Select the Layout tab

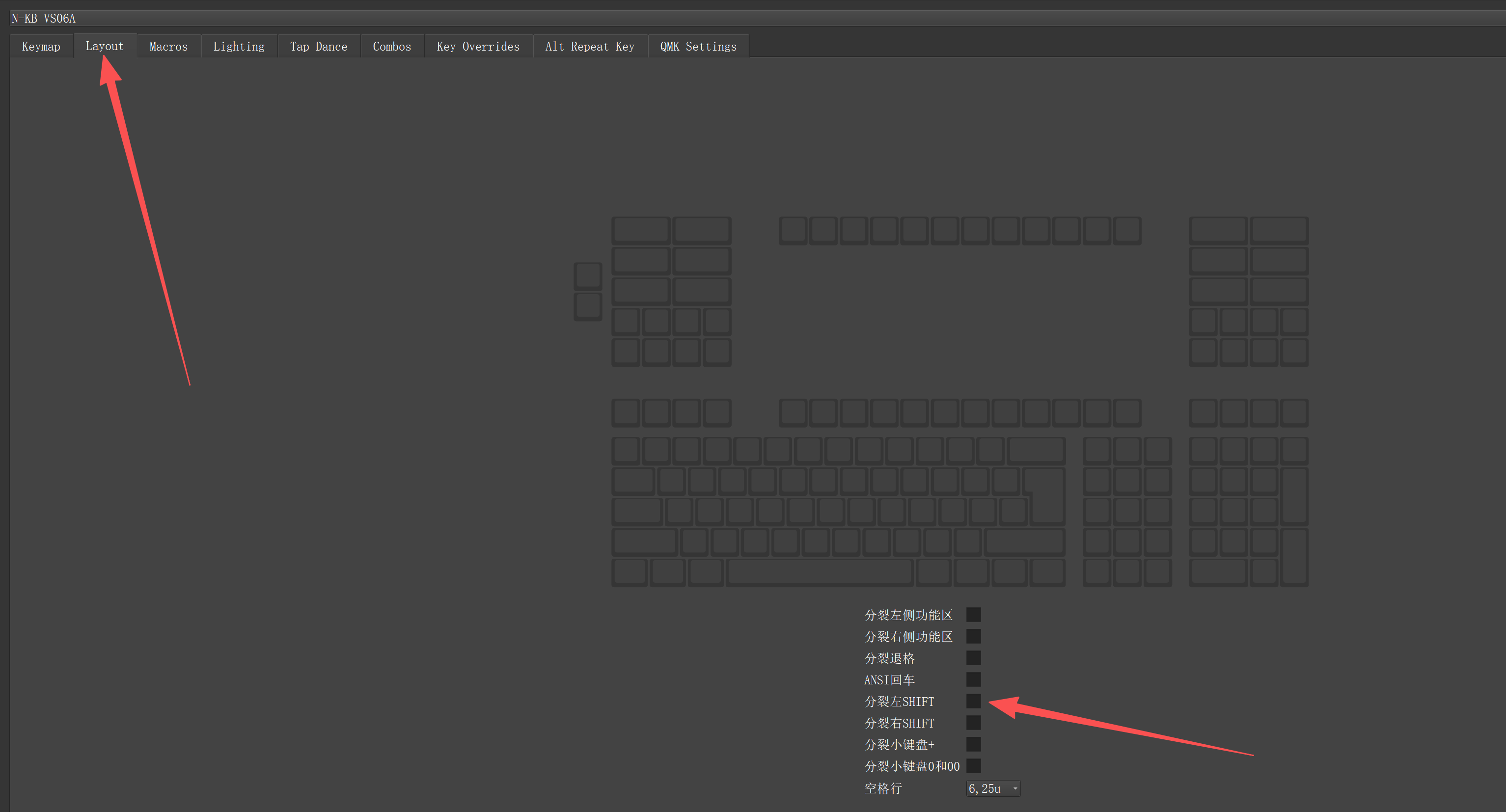coord(105,46)
